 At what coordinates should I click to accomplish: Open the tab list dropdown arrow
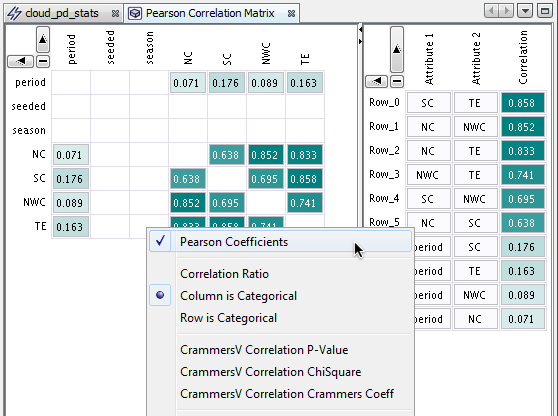525,11
